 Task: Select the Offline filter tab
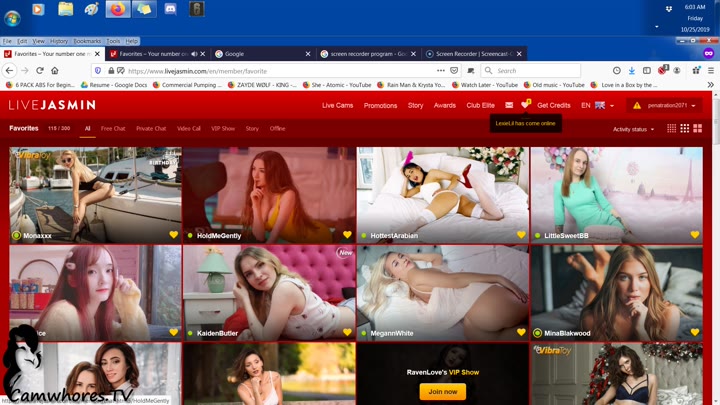point(277,129)
